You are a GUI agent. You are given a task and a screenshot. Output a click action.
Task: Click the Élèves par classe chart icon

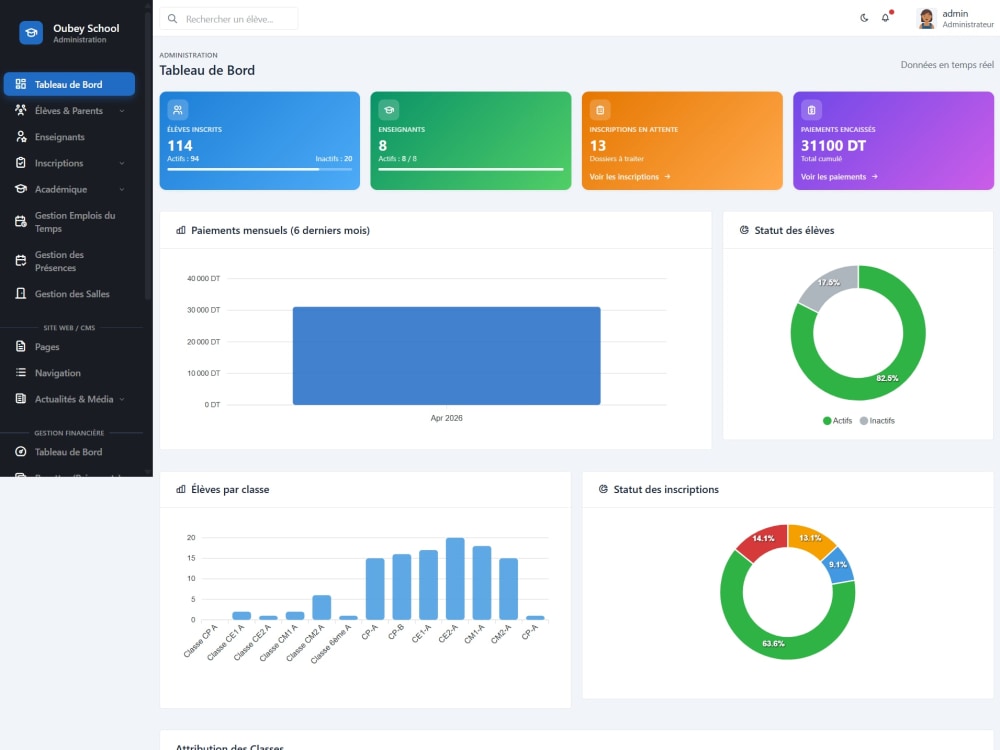pos(180,489)
